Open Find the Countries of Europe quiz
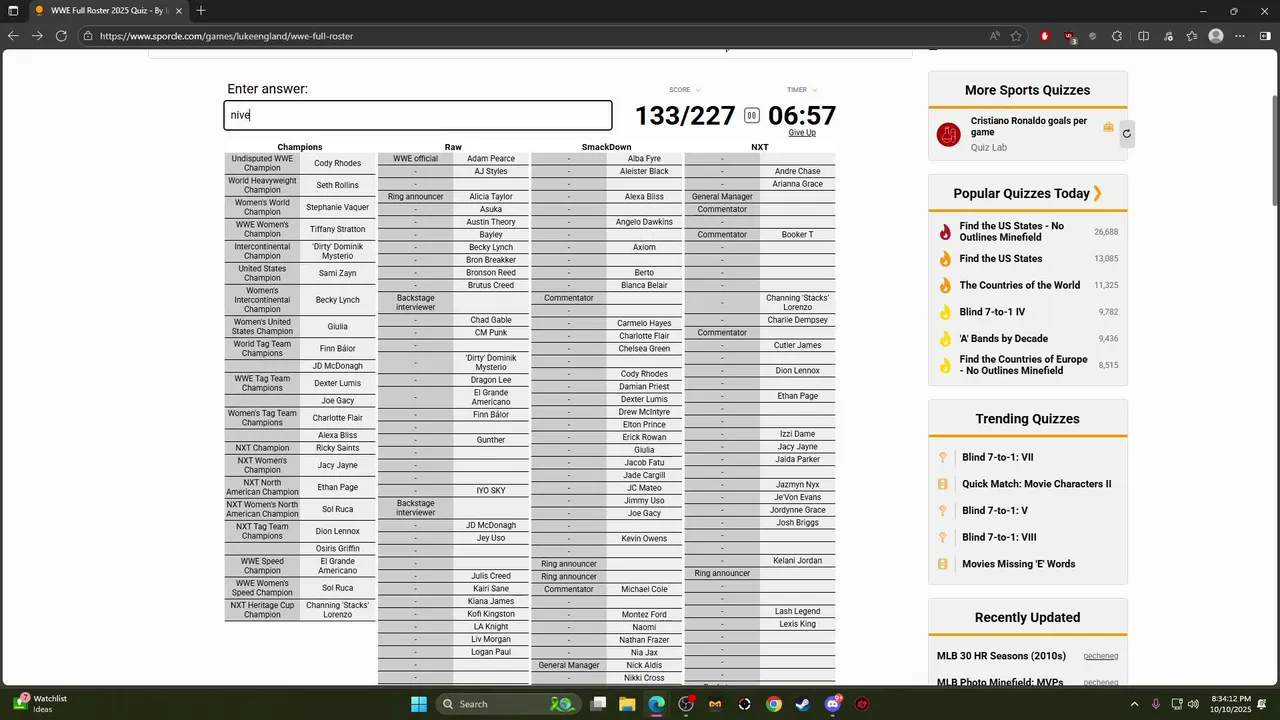1280x720 pixels. click(1023, 365)
